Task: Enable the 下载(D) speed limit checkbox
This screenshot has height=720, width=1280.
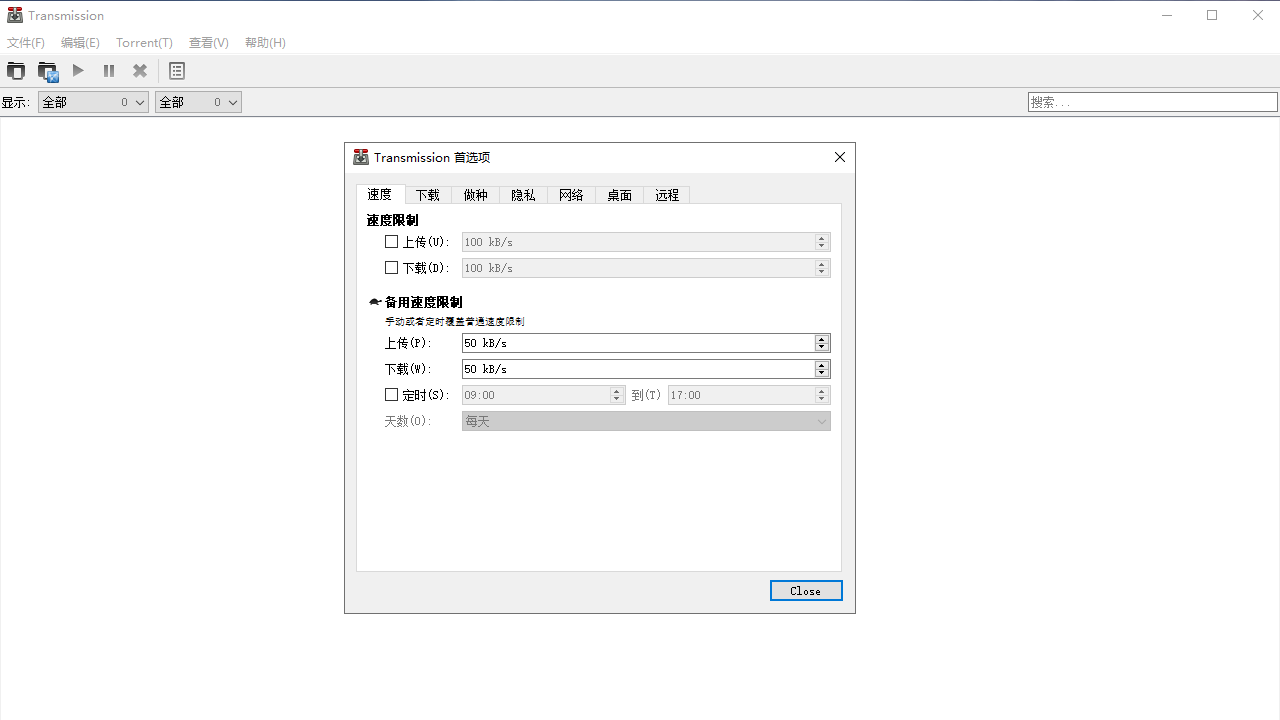Action: 391,267
